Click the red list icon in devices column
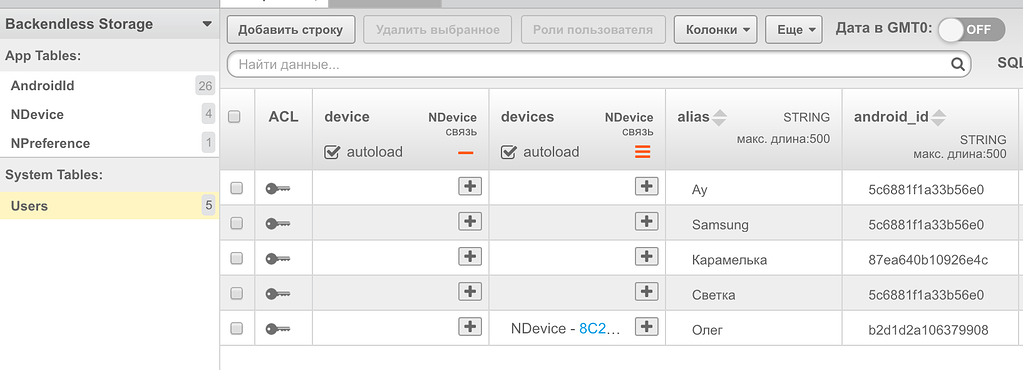The image size is (1023, 370). click(643, 152)
